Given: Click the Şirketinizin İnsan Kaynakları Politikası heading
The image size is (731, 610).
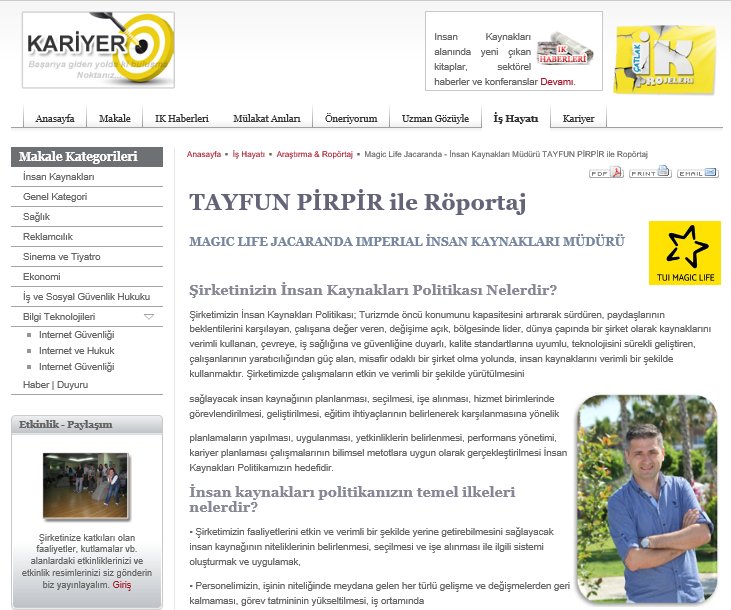Looking at the screenshot, I should coord(373,290).
